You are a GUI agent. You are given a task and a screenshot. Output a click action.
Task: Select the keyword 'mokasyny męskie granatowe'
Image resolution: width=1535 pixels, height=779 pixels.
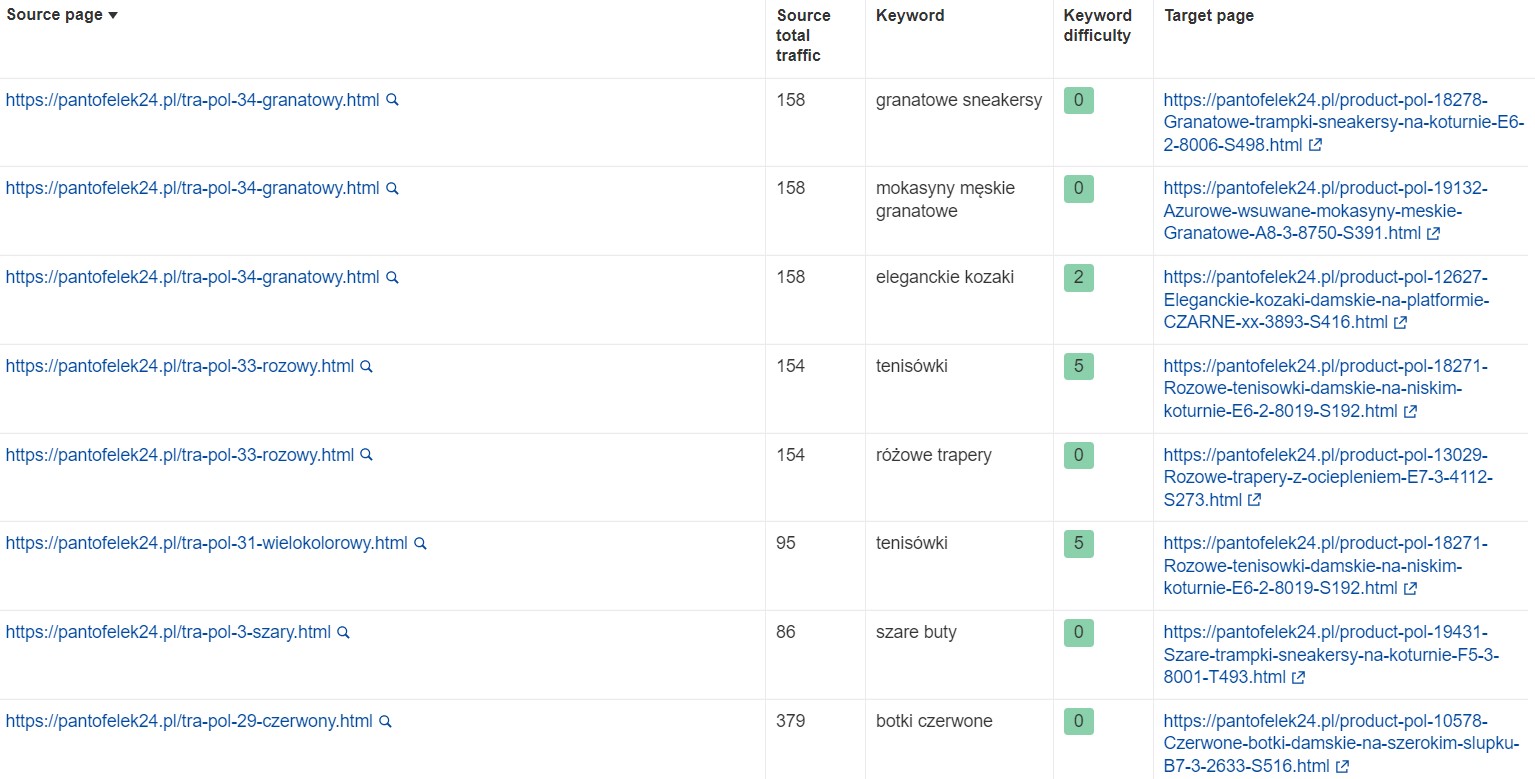pos(945,200)
